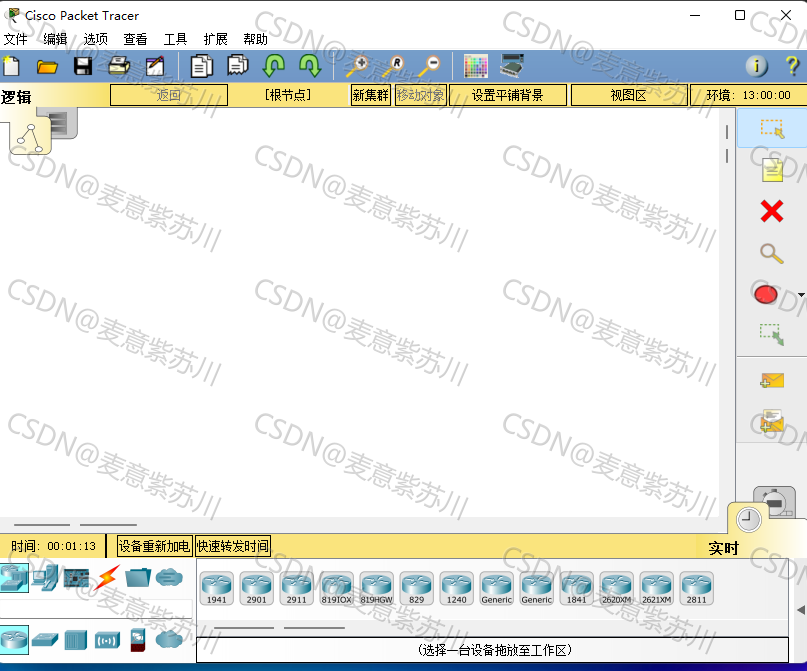807x671 pixels.
Task: Click the Copy icon
Action: pyautogui.click(x=201, y=66)
